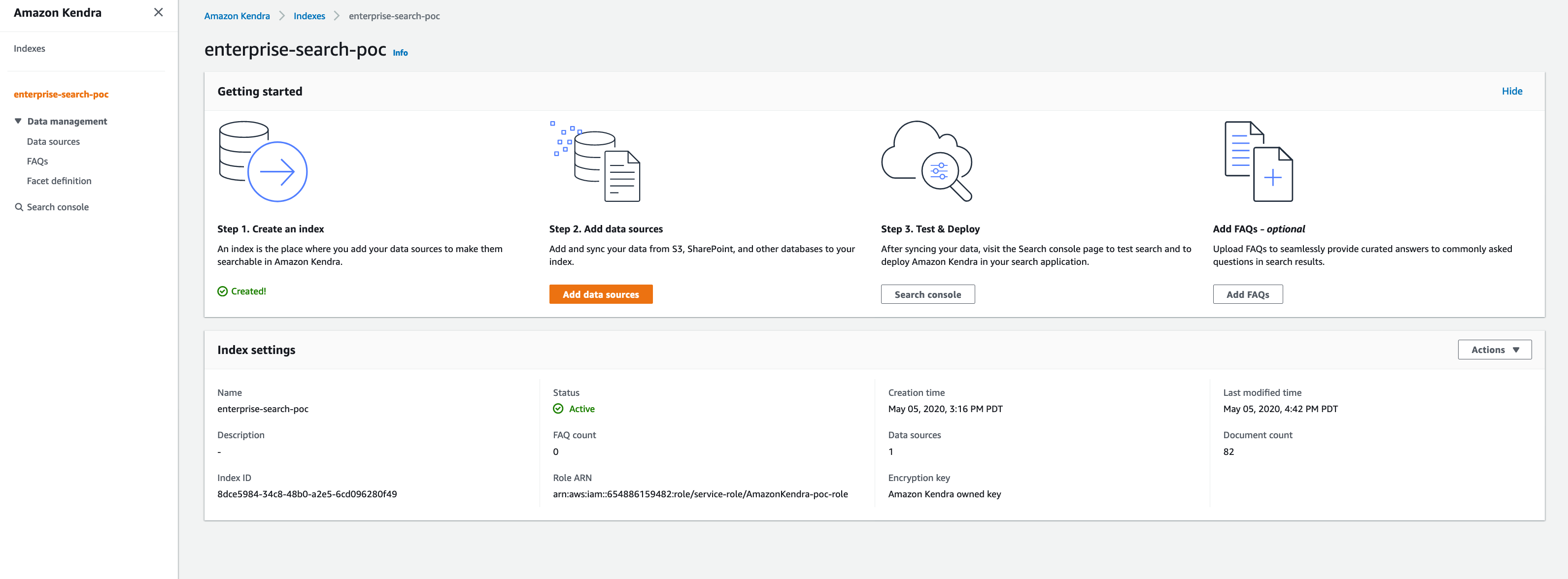Collapse the Data management section
The height and width of the screenshot is (579, 1568).
[18, 121]
